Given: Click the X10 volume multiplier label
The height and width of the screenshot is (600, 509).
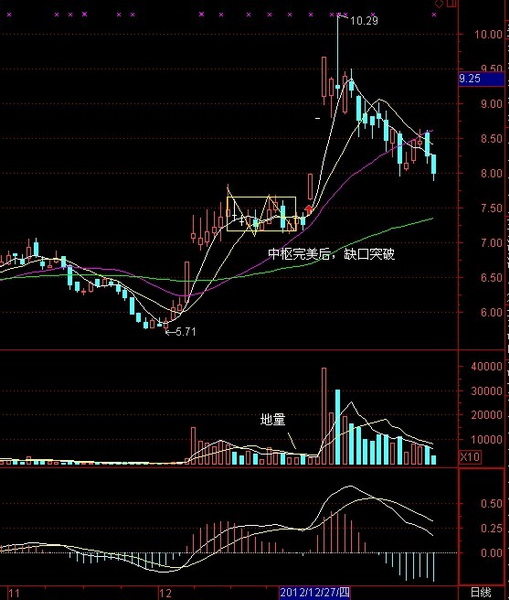Looking at the screenshot, I should tap(470, 457).
